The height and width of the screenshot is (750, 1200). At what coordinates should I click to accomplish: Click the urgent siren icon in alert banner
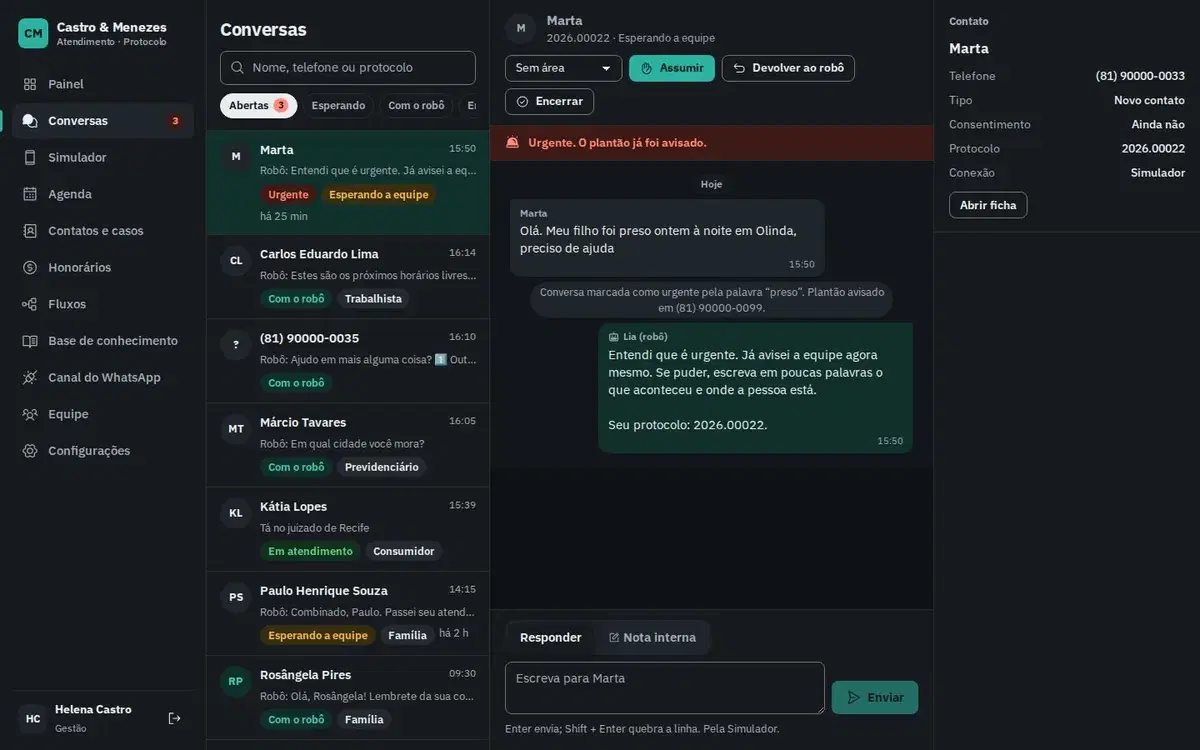coord(513,143)
